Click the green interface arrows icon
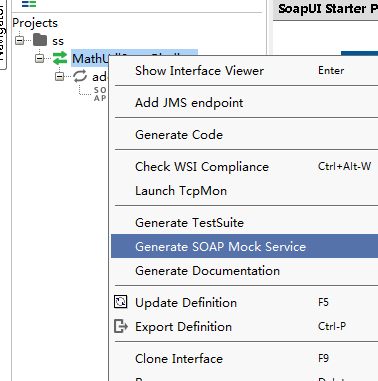This screenshot has width=378, height=381. 60,58
